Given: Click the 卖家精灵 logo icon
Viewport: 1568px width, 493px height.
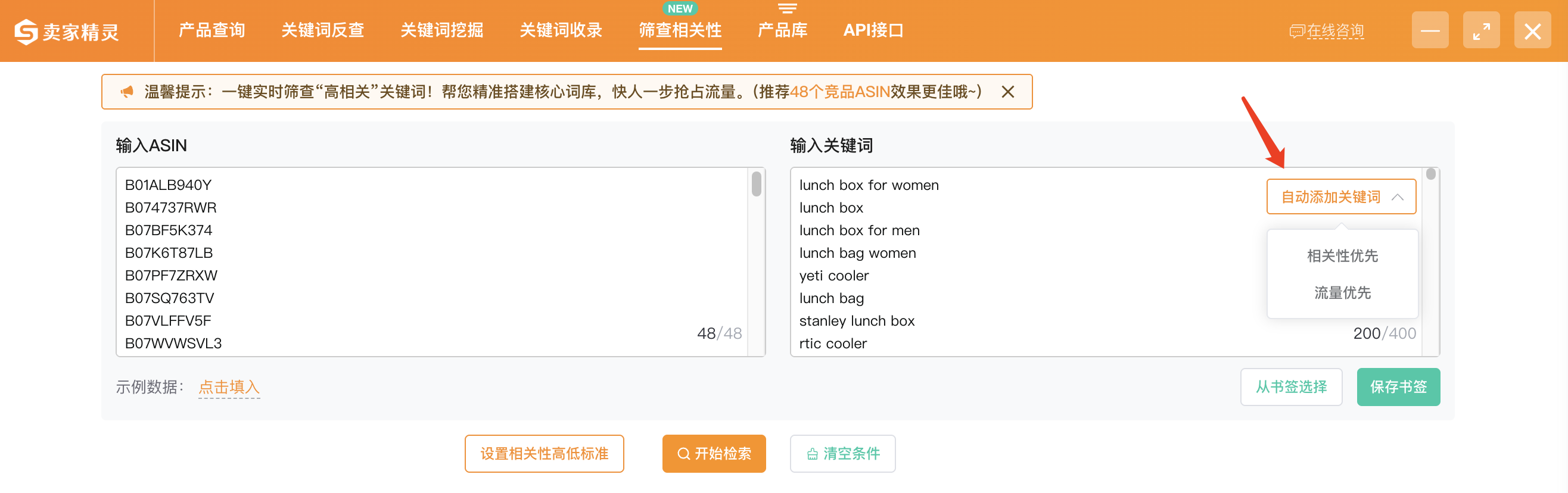Looking at the screenshot, I should (26, 32).
